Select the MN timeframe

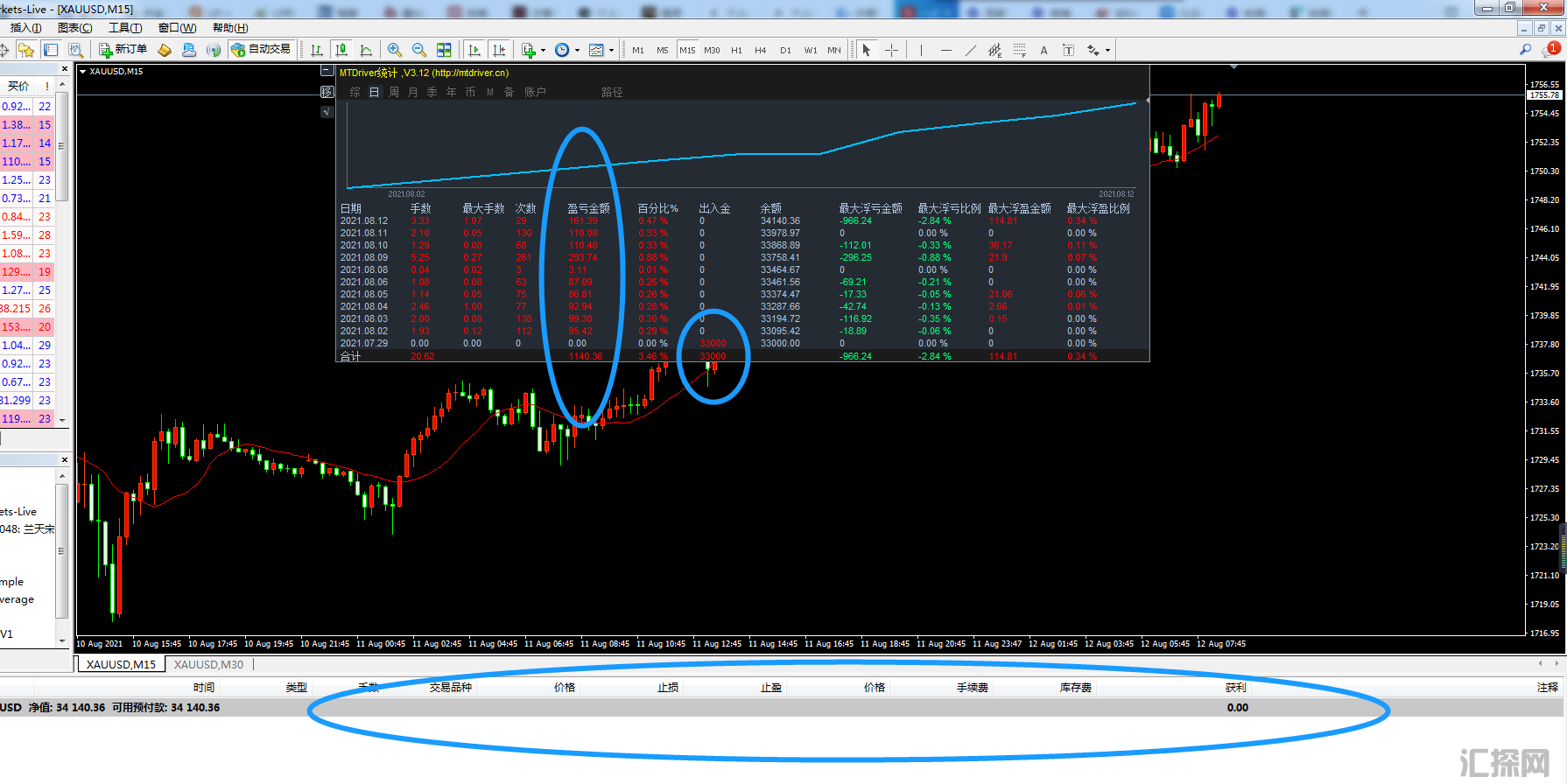(834, 50)
